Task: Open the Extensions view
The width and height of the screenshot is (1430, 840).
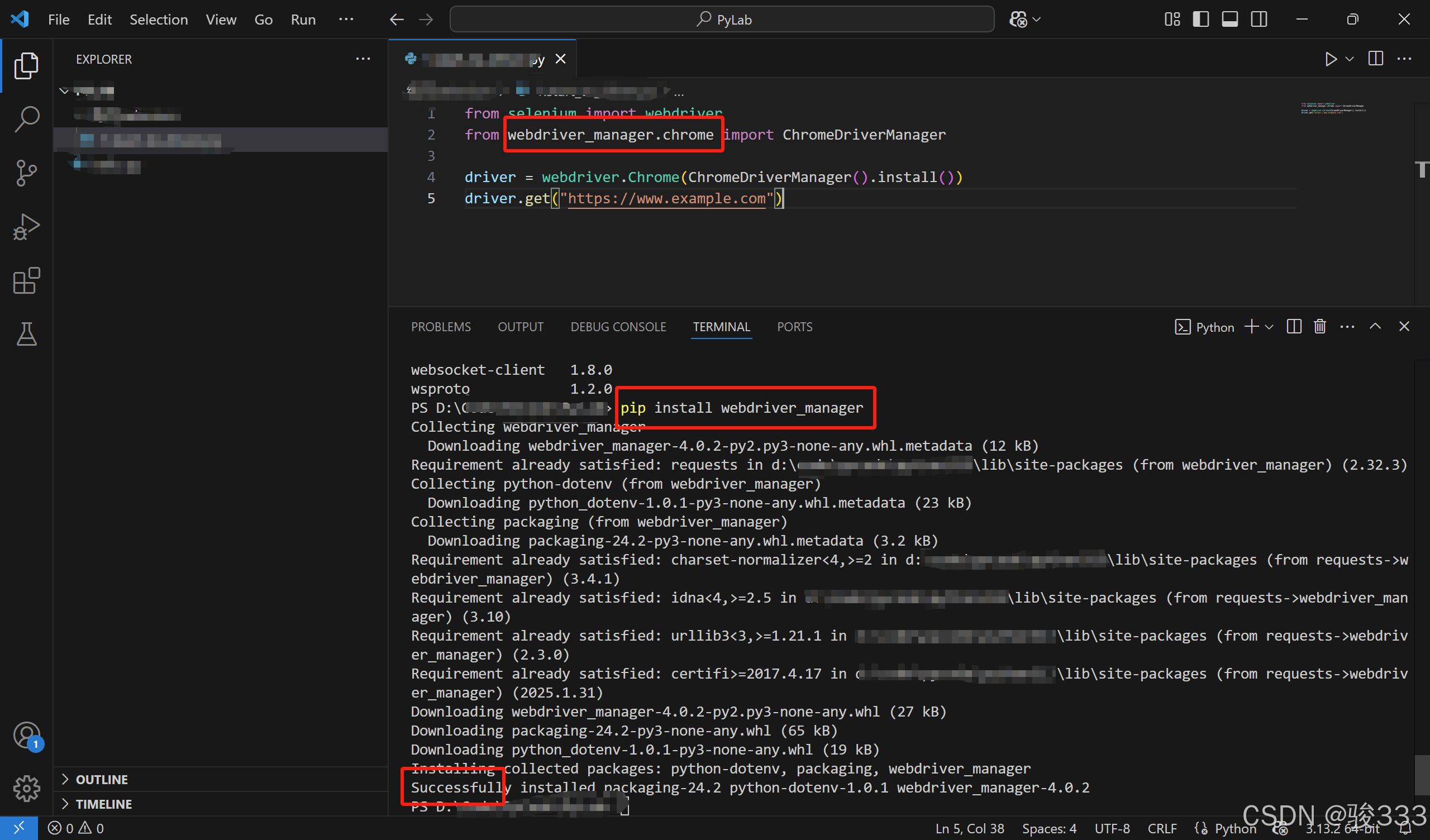Action: coord(26,280)
